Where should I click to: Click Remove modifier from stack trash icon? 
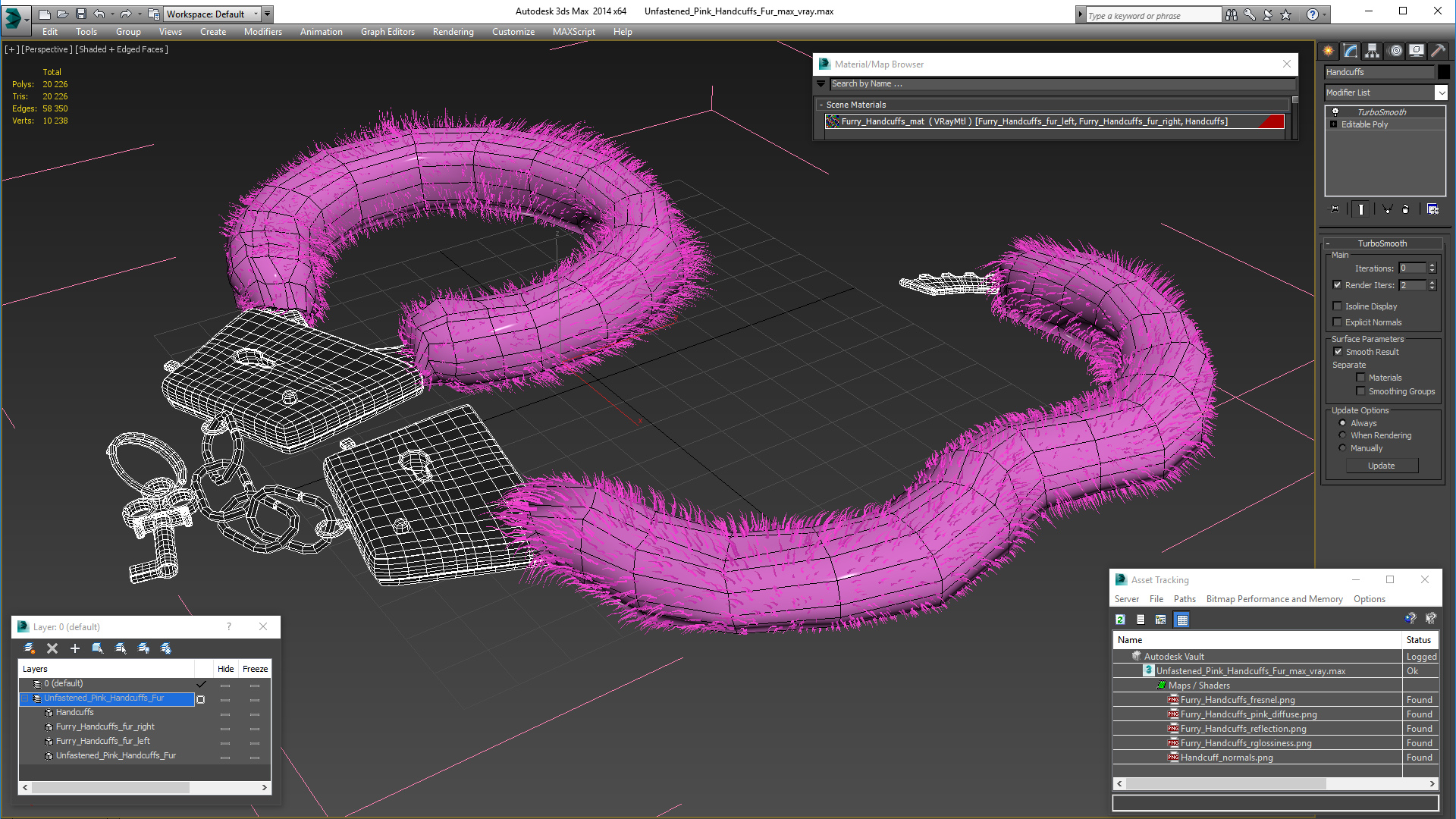(x=1405, y=209)
